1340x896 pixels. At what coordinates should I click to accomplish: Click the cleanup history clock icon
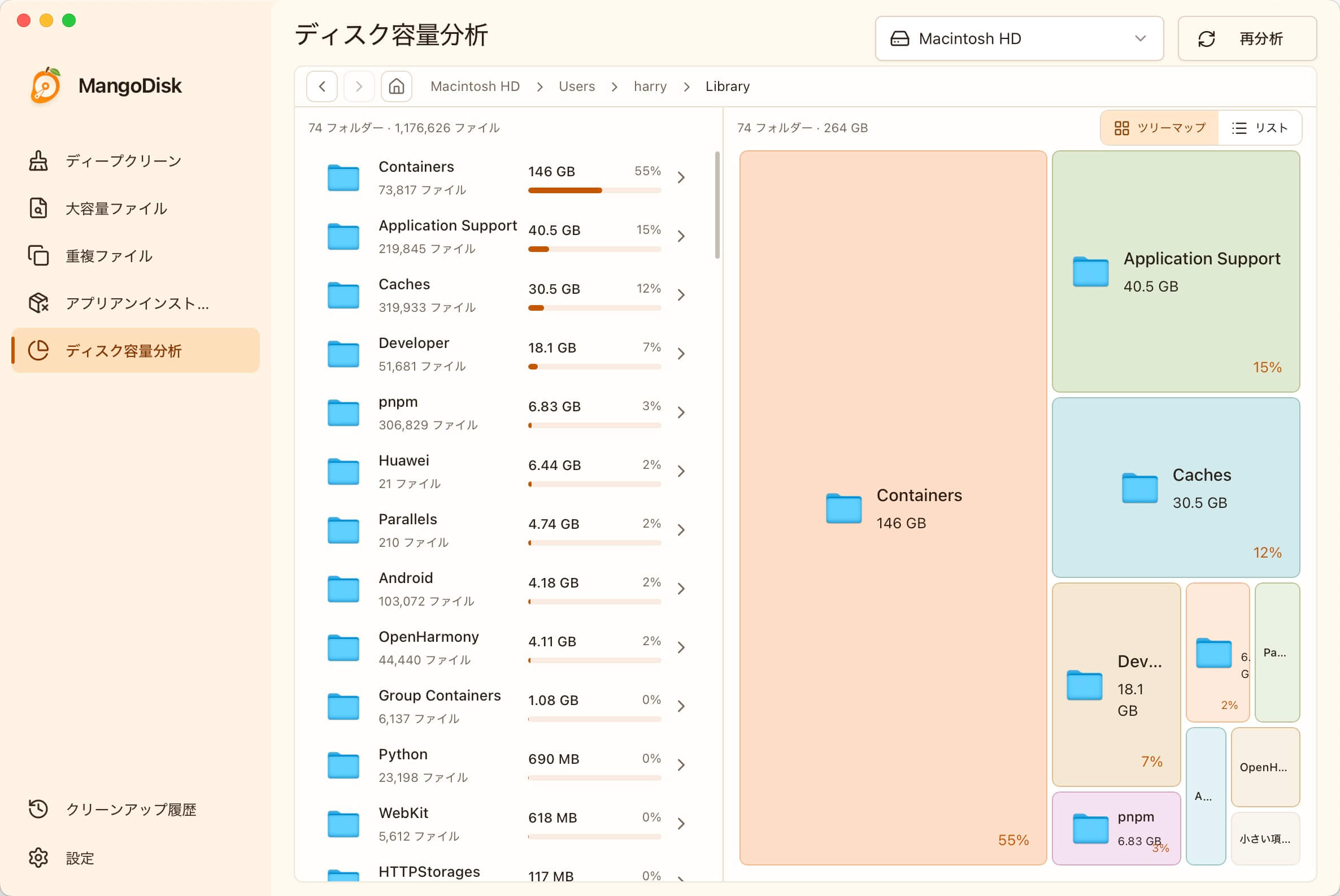pos(38,809)
